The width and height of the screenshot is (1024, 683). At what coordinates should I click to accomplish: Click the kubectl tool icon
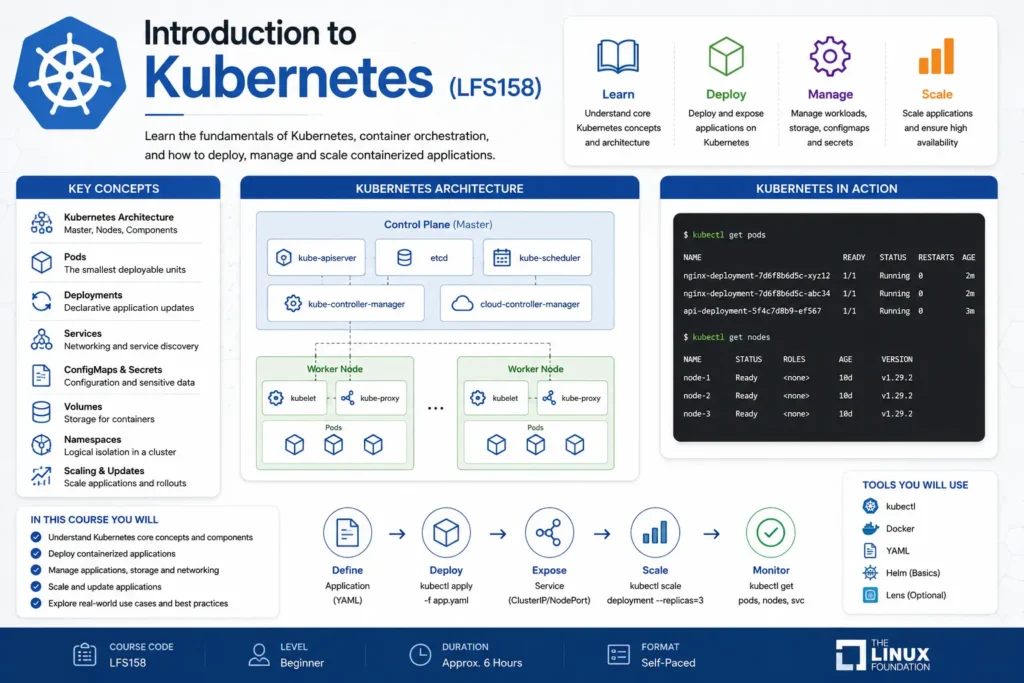click(871, 506)
